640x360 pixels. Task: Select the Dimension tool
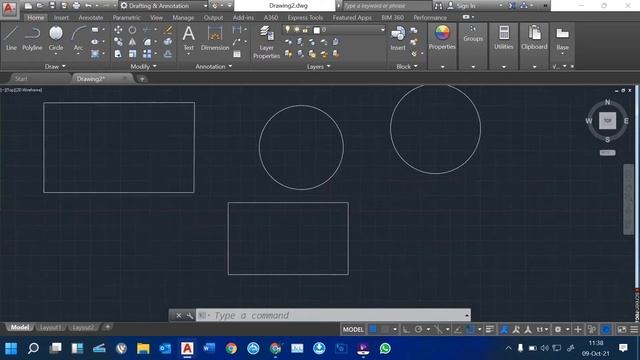(215, 38)
